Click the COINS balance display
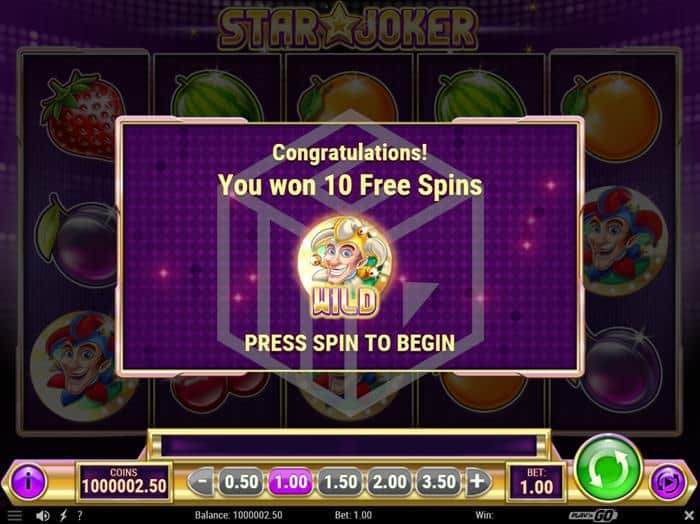This screenshot has height=524, width=700. [x=124, y=482]
